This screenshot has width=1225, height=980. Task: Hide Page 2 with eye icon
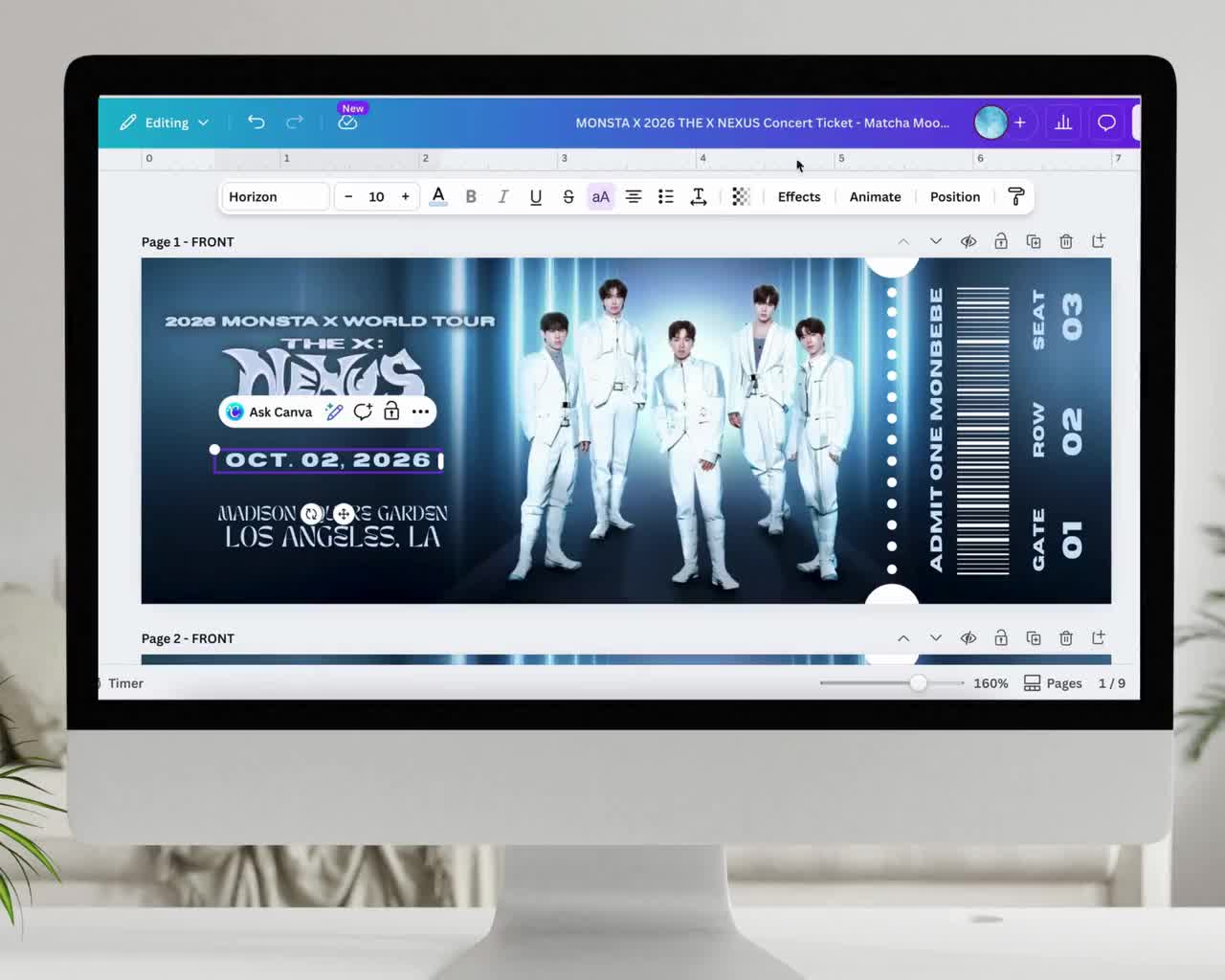[969, 637]
